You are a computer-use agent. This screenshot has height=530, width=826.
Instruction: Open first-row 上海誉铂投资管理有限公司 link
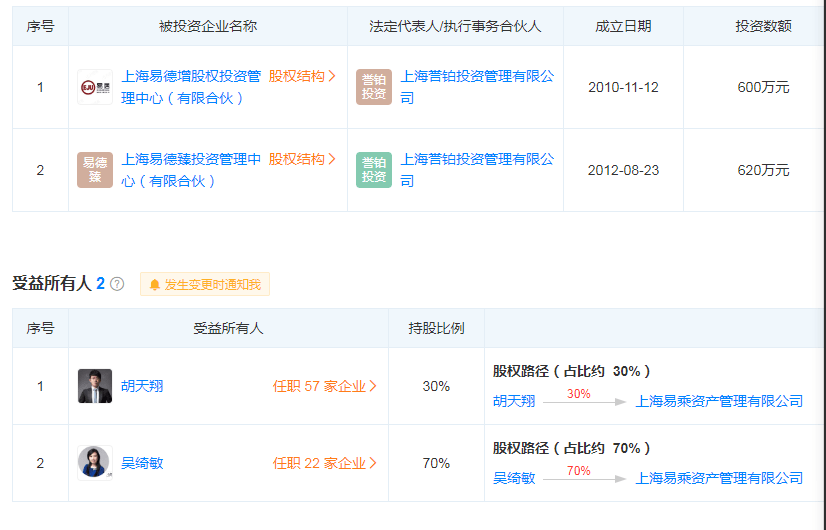pos(476,76)
